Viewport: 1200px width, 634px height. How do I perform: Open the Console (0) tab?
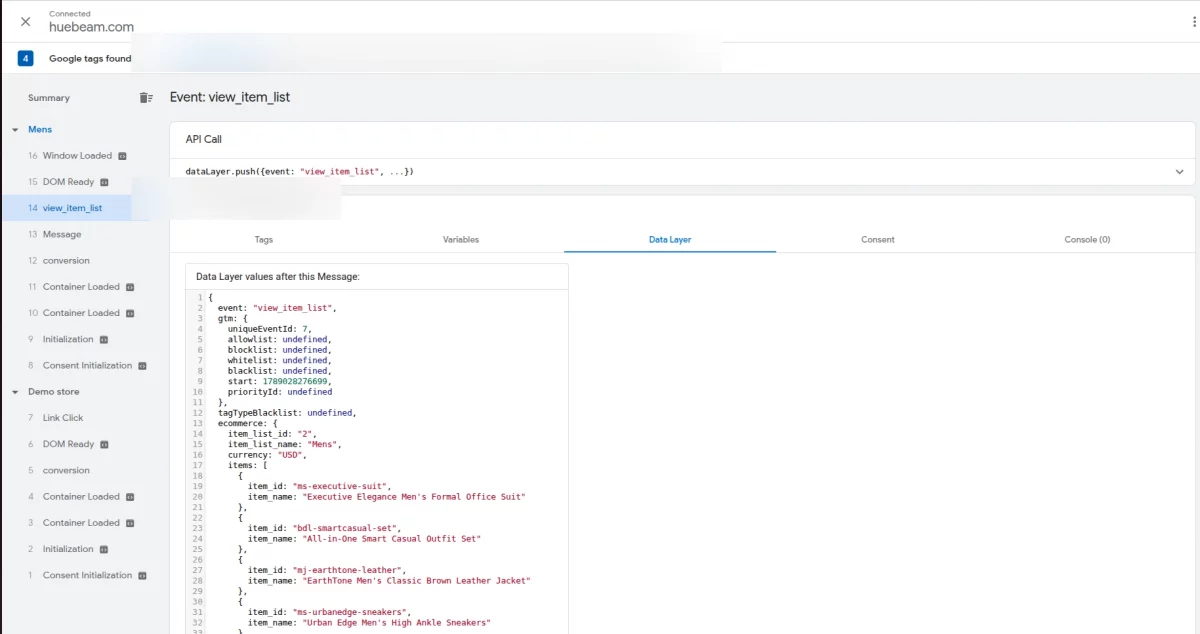1087,239
